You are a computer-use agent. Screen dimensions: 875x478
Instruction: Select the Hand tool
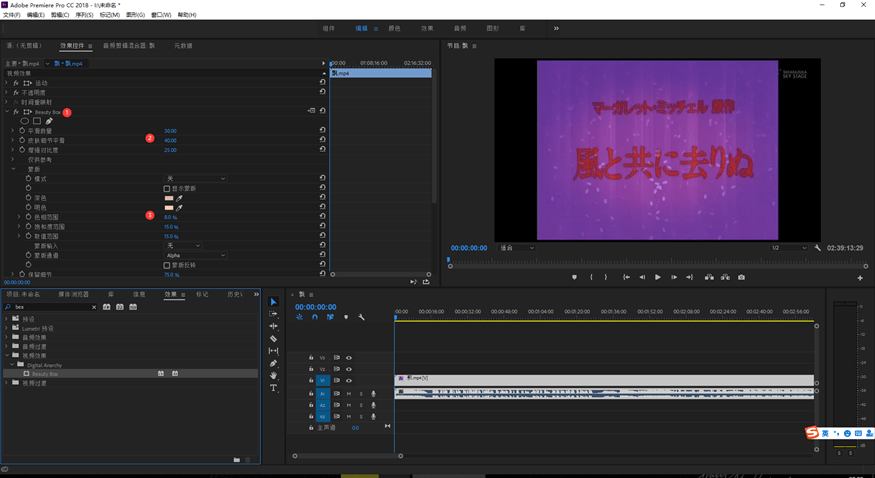(x=273, y=376)
